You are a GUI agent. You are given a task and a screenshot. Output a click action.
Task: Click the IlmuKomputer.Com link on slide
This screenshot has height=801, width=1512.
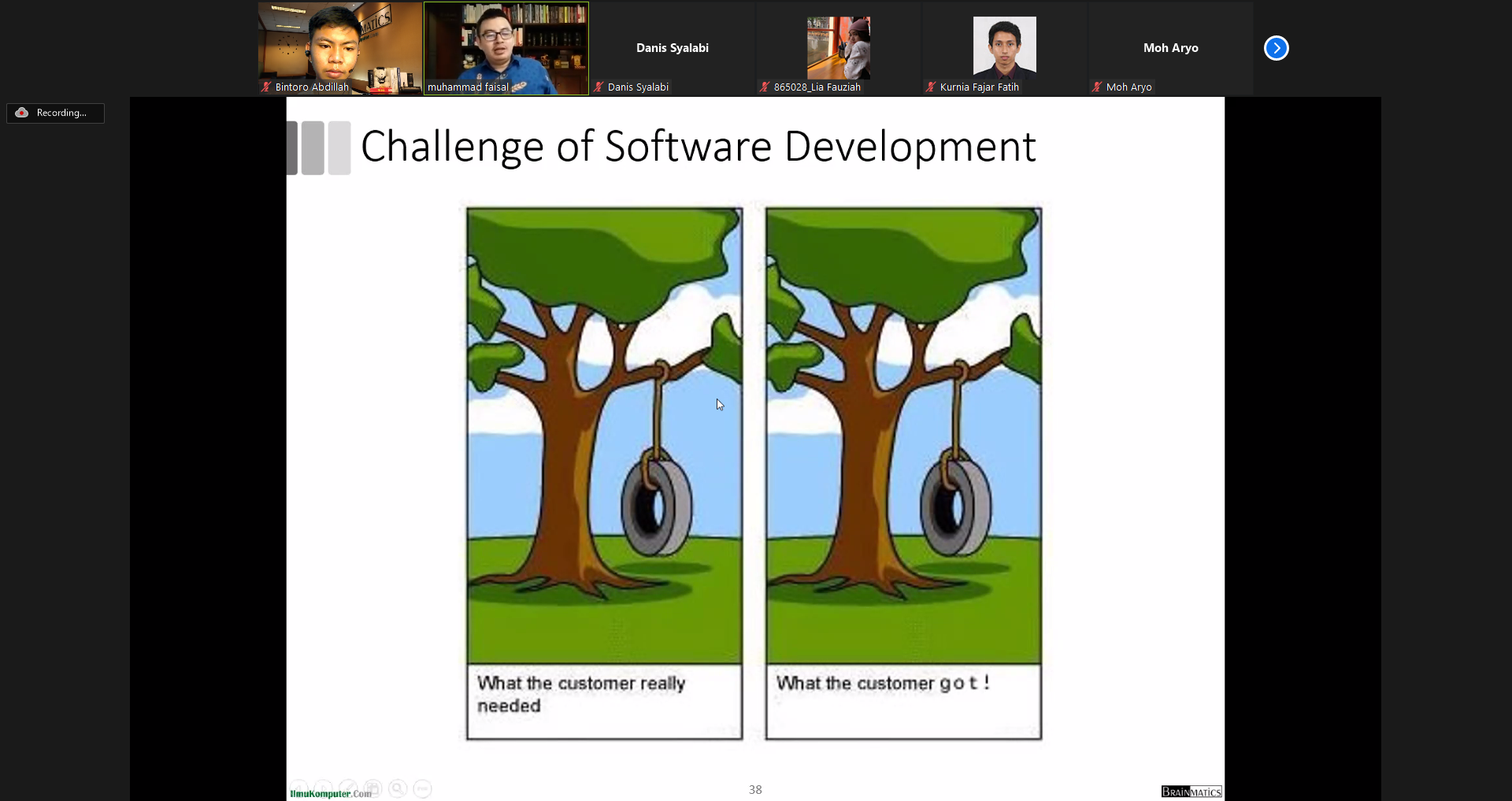tap(331, 794)
